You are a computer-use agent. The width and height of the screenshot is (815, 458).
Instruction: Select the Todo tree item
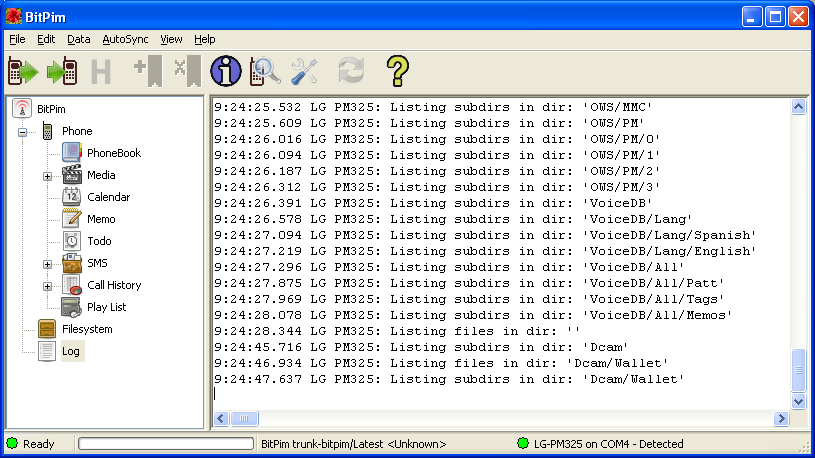click(x=99, y=241)
